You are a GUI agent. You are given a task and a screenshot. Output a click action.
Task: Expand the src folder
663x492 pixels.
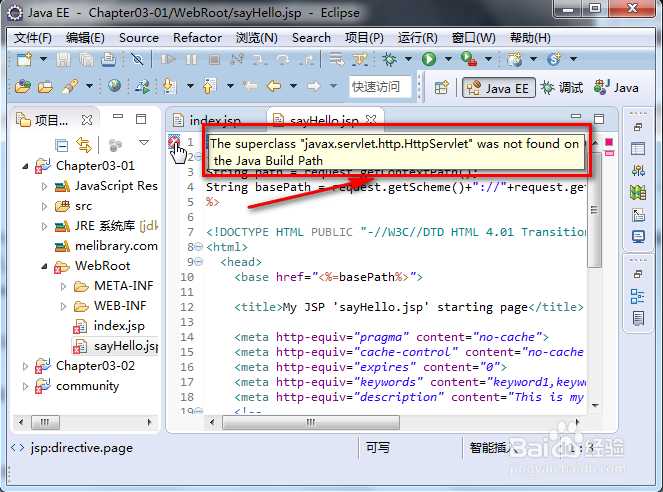(44, 206)
